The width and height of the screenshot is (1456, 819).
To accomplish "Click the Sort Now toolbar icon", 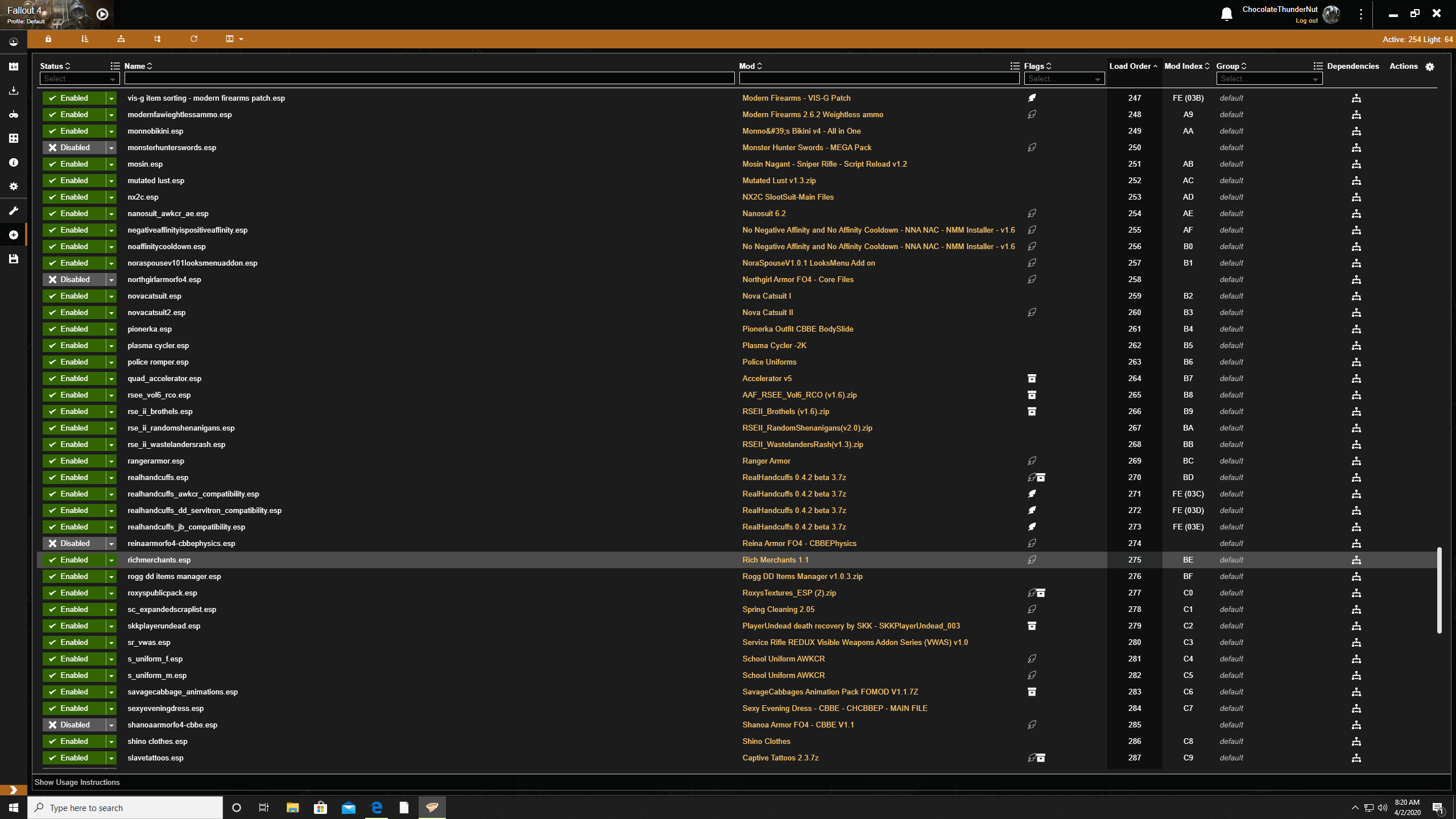I will pos(85,39).
